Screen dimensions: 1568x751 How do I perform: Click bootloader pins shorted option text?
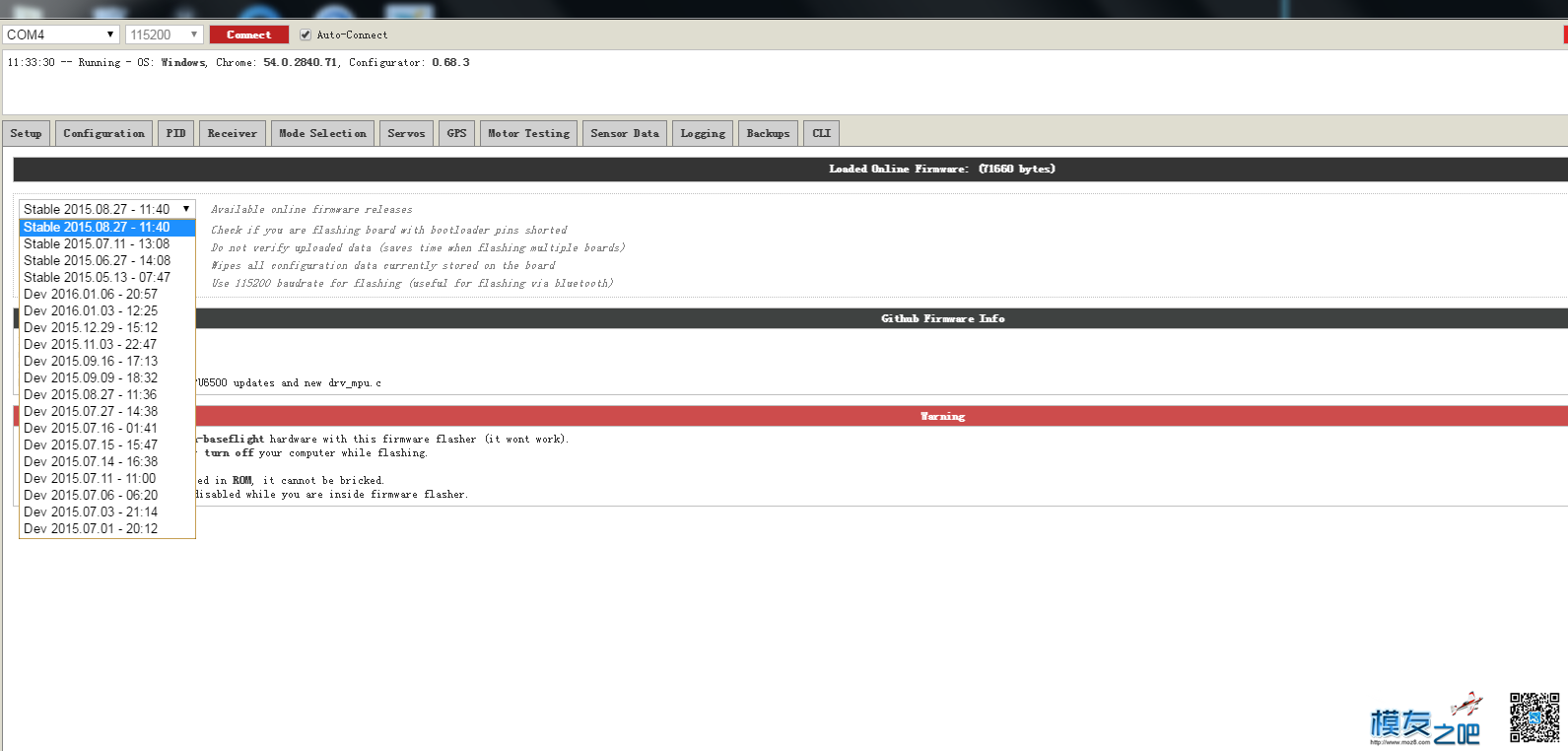pos(388,231)
